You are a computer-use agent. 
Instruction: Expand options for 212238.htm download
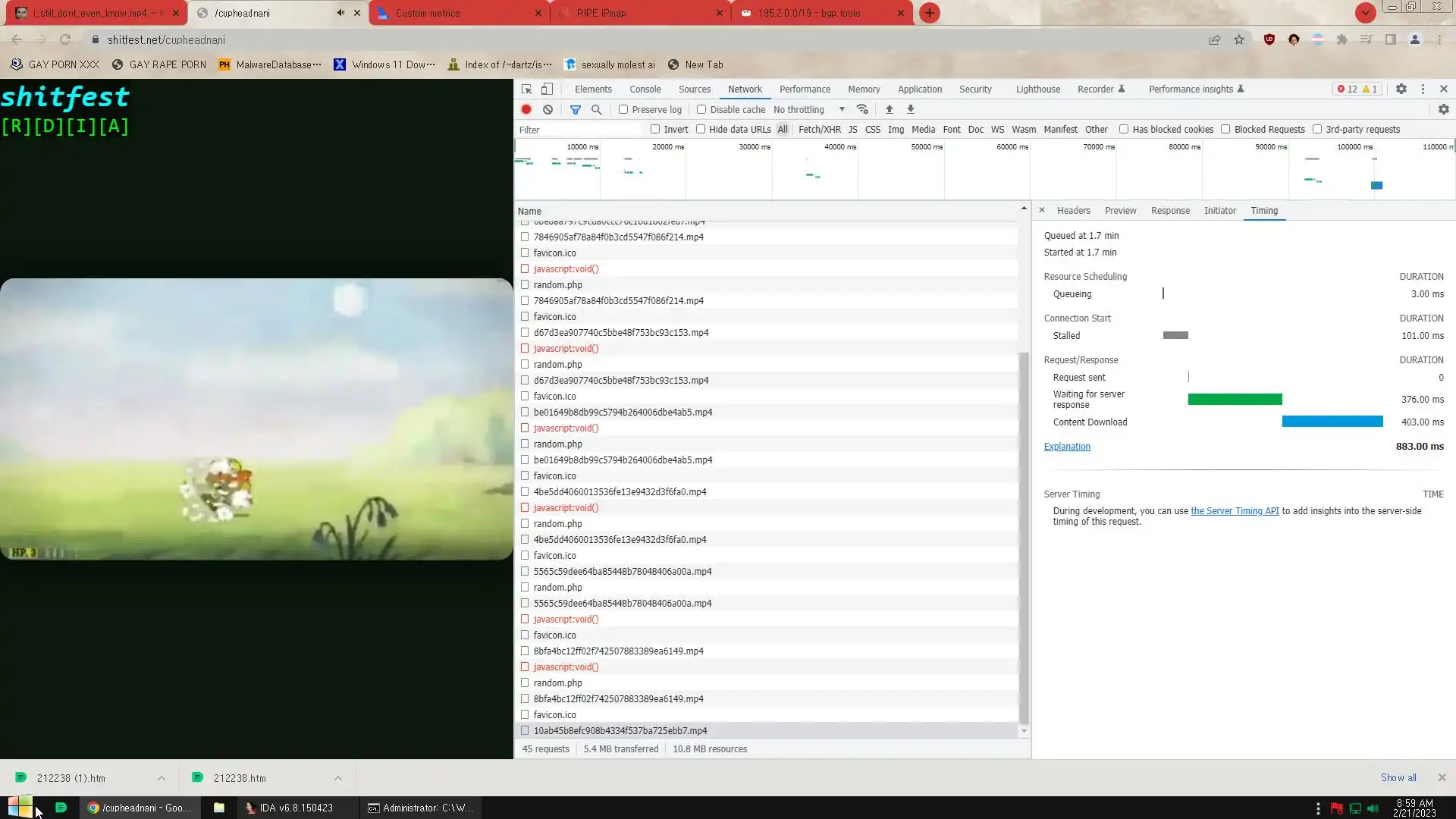pos(338,778)
